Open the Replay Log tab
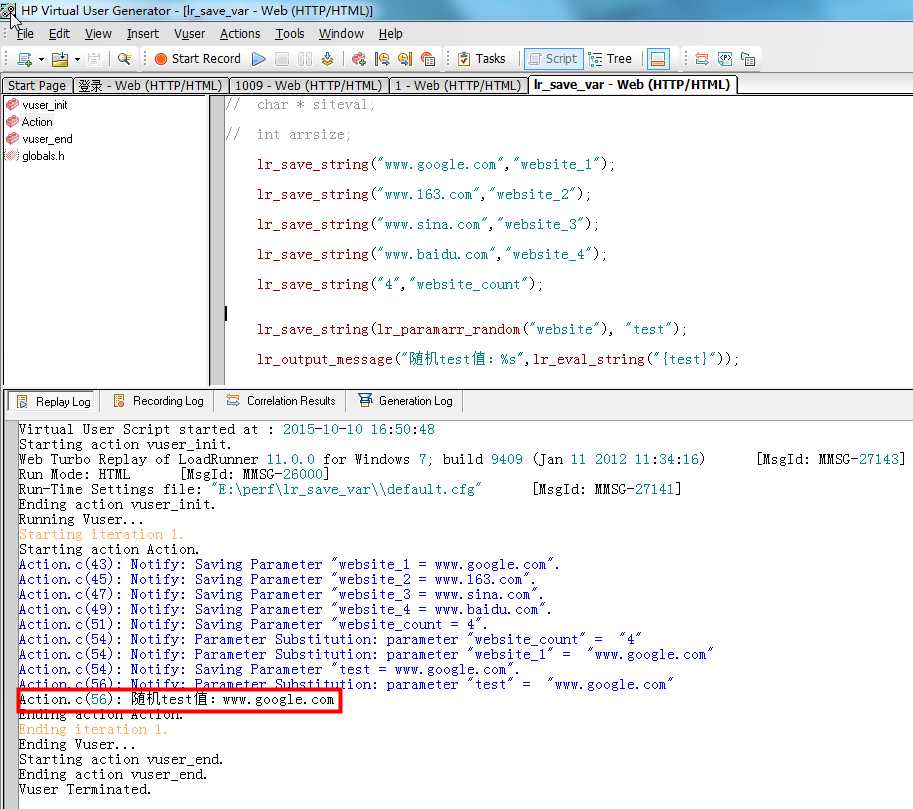 54,401
